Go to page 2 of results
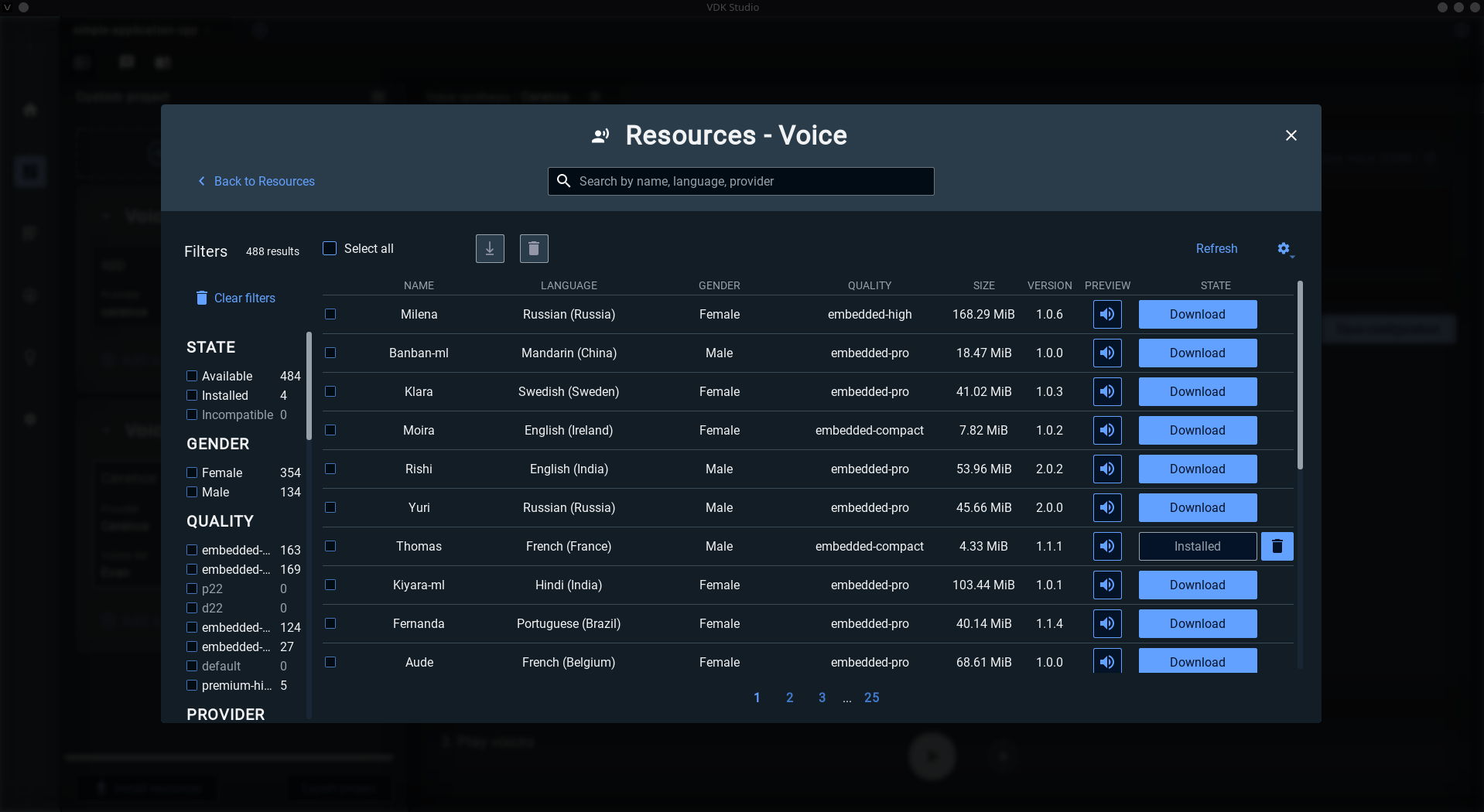Screen dimensions: 1484x812 (789, 698)
